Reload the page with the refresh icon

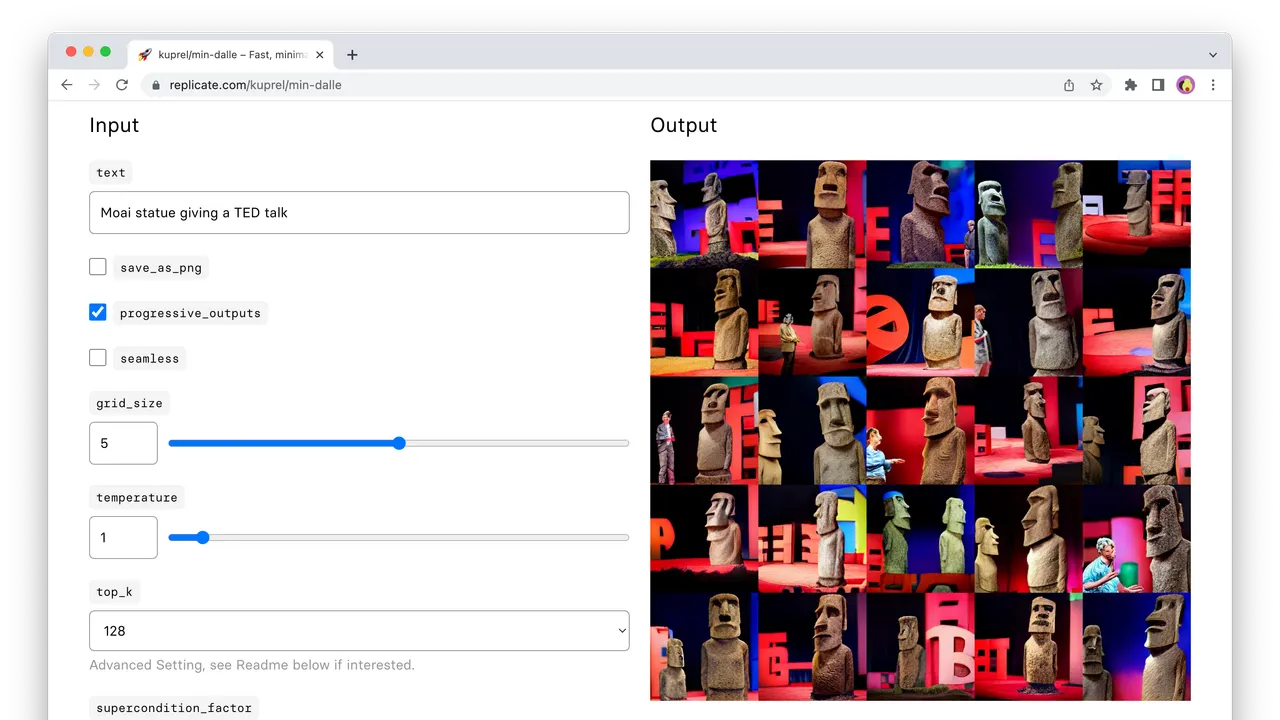click(x=122, y=85)
